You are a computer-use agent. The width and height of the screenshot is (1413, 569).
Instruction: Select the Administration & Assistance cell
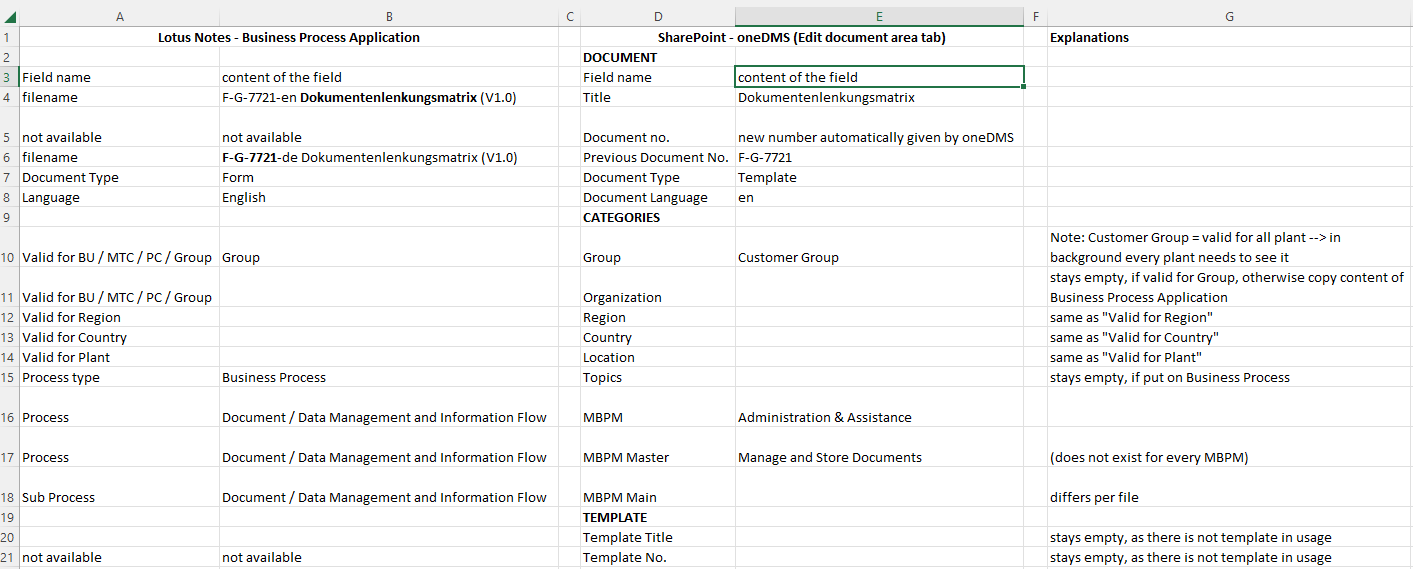click(x=824, y=417)
